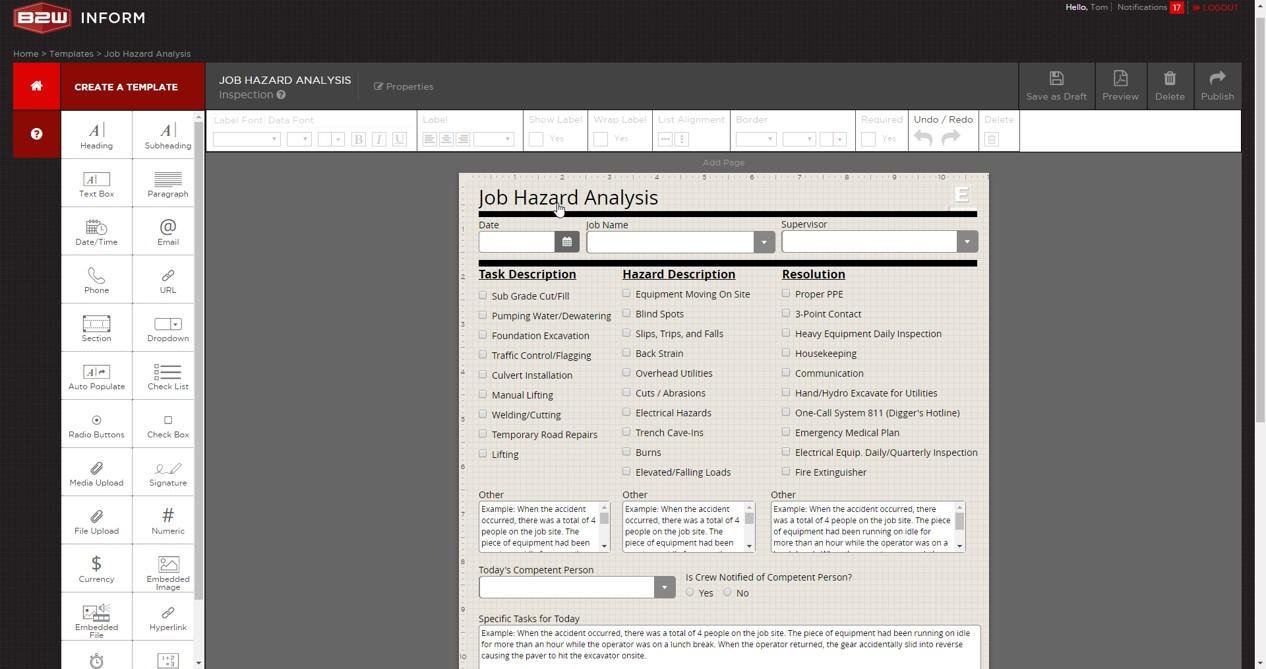Add a Check List field
The height and width of the screenshot is (669, 1266).
pos(168,376)
